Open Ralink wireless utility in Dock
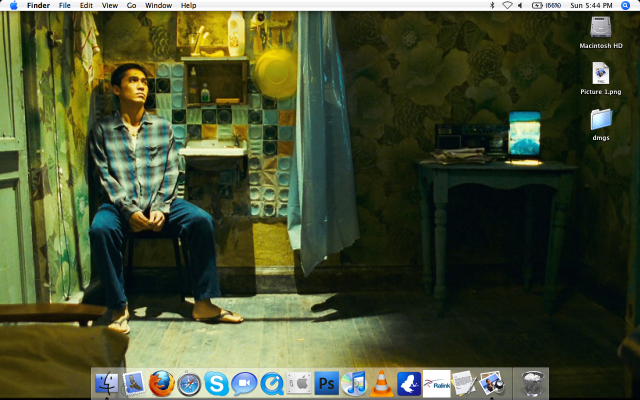640x400 pixels. coord(436,383)
